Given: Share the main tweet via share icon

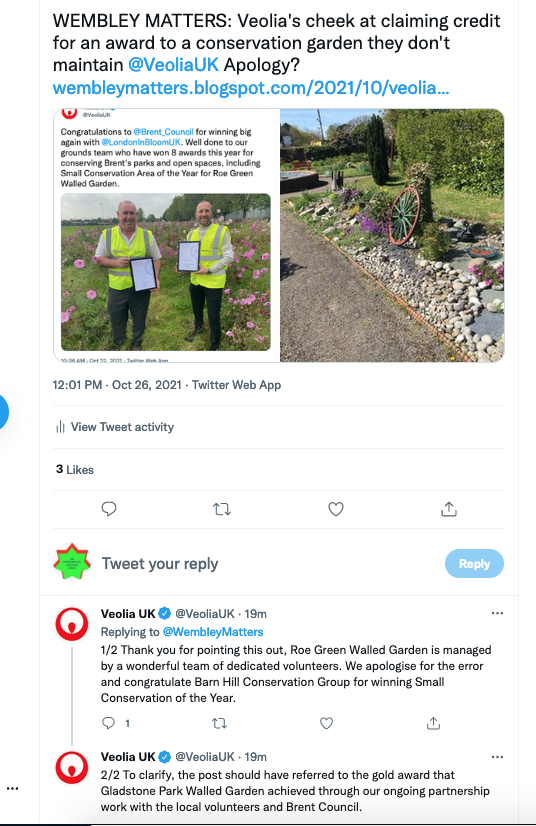Looking at the screenshot, I should (x=449, y=509).
